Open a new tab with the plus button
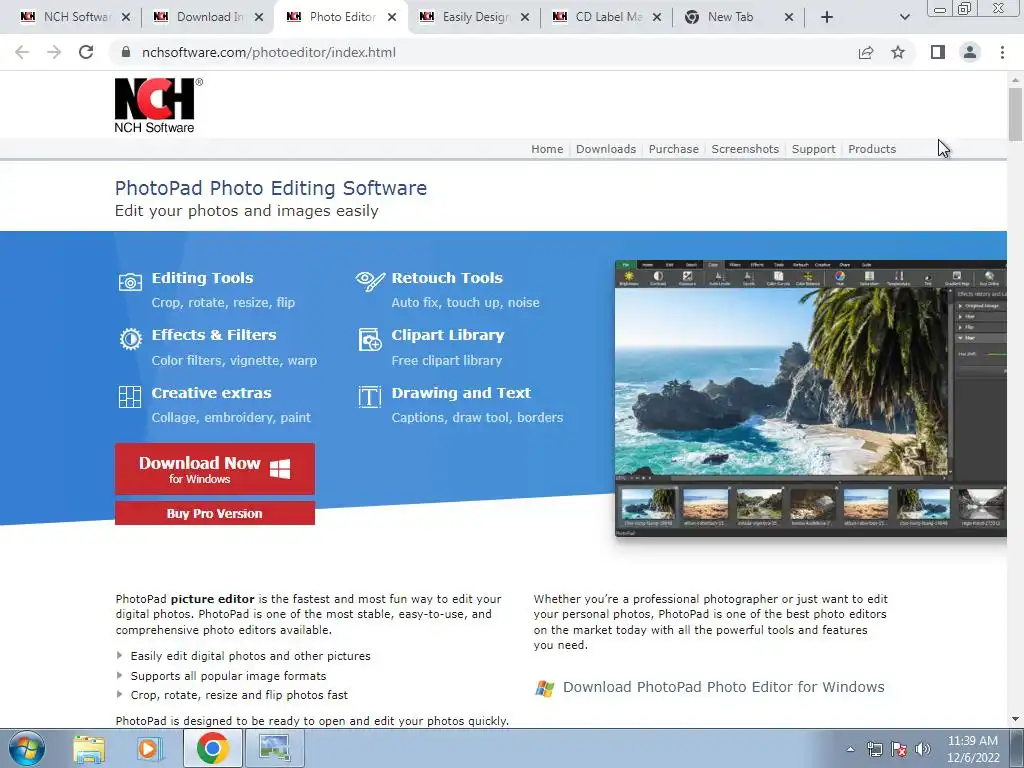The height and width of the screenshot is (768, 1024). [827, 17]
